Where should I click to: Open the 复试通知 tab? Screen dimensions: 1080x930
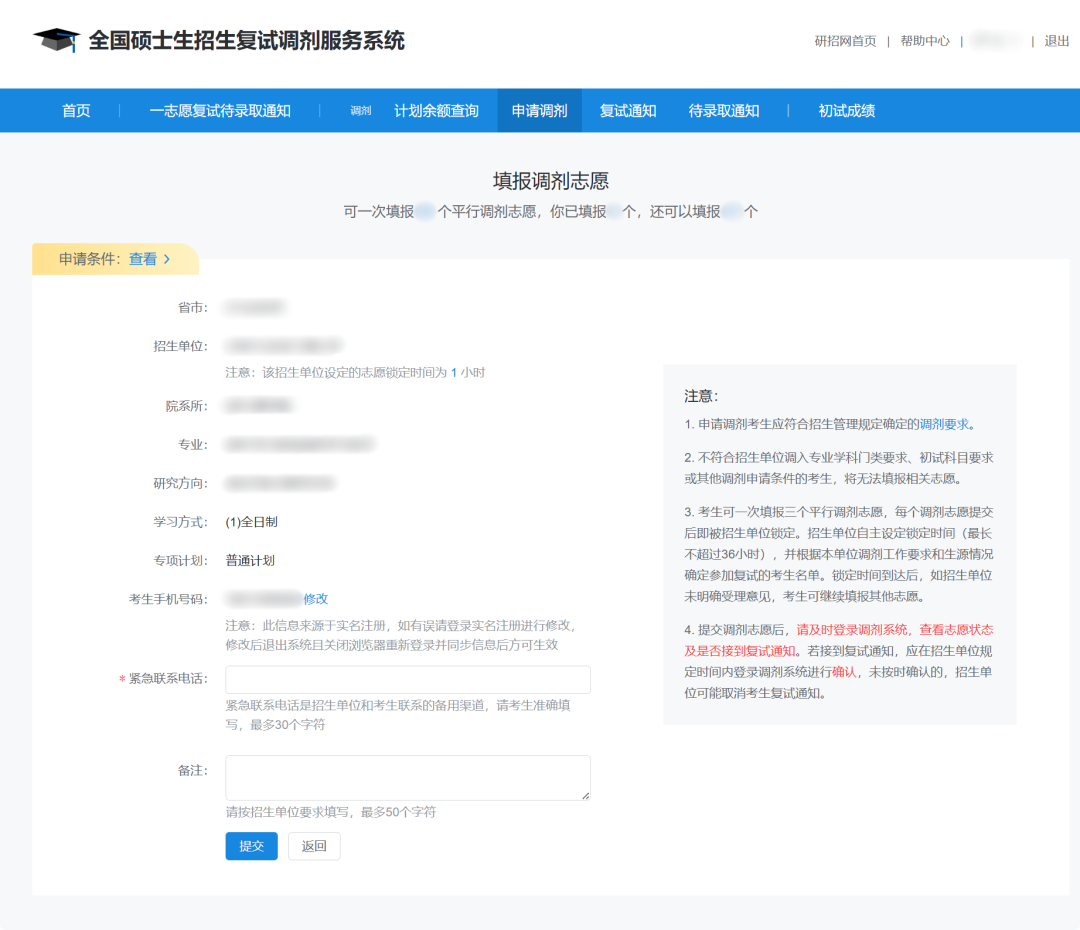[627, 110]
